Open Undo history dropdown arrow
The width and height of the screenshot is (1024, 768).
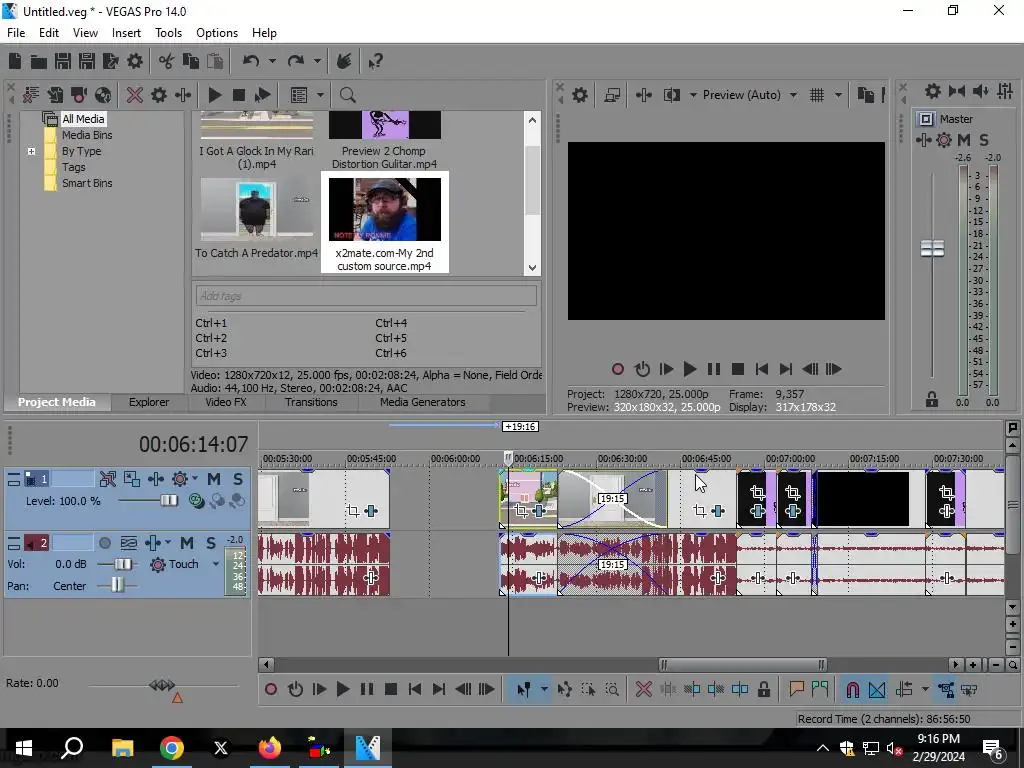(x=272, y=61)
